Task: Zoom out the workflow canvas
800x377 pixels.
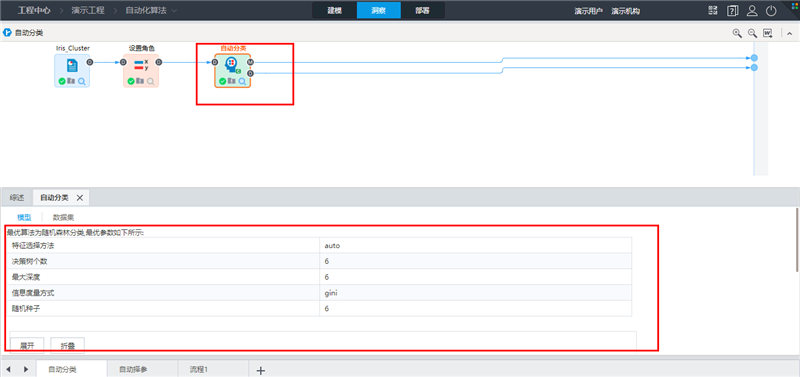Action: pyautogui.click(x=752, y=33)
